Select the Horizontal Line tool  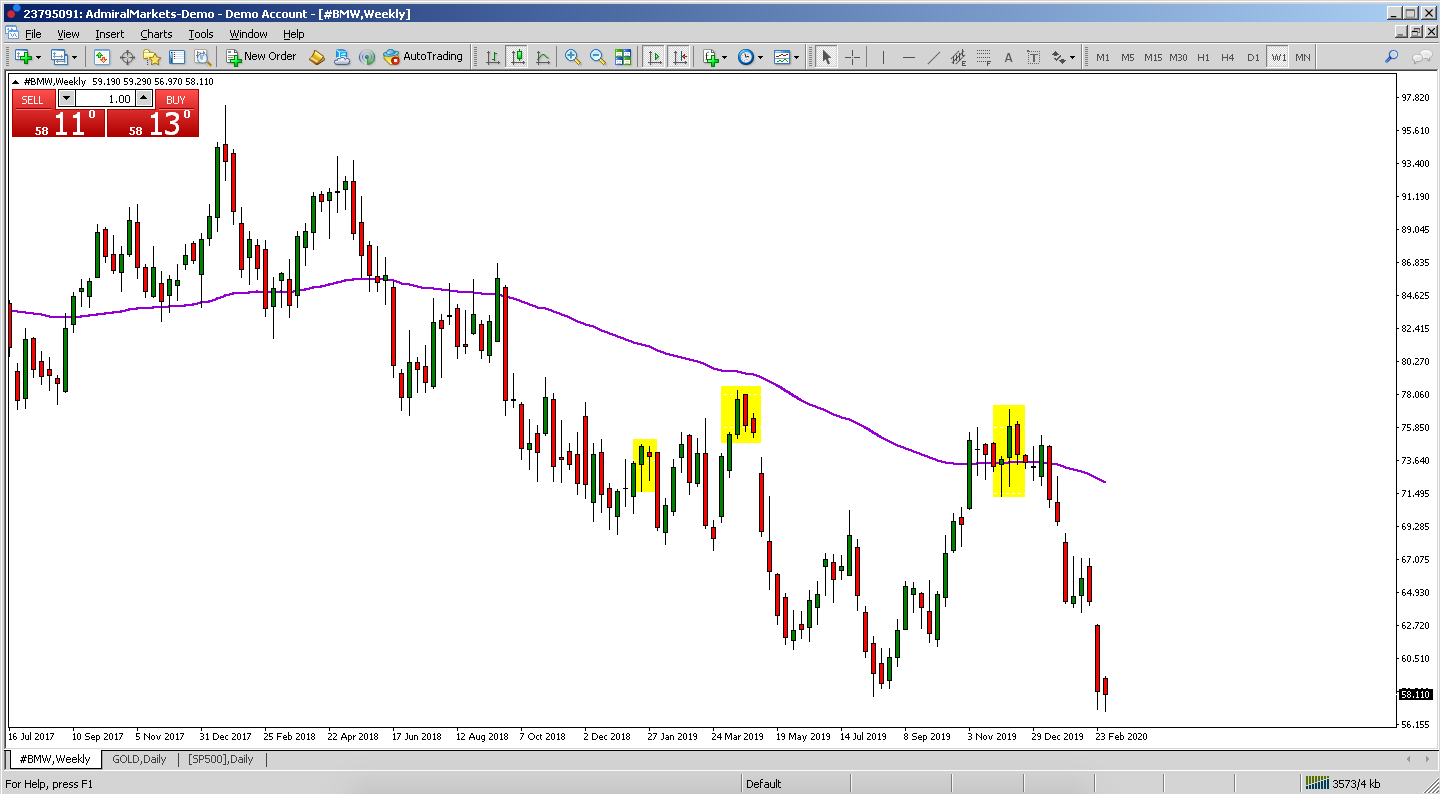coord(909,57)
